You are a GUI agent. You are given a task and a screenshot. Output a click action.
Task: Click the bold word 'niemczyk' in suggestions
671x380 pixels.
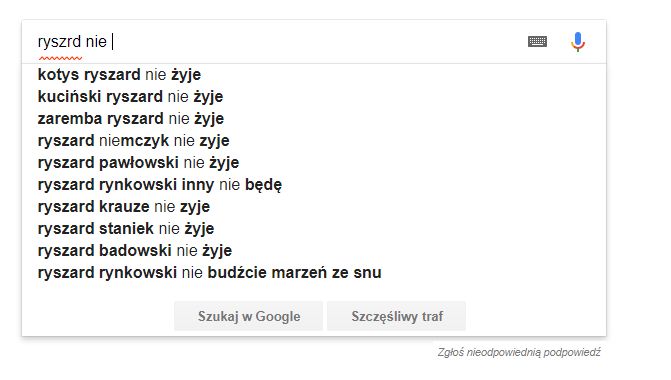coord(134,141)
